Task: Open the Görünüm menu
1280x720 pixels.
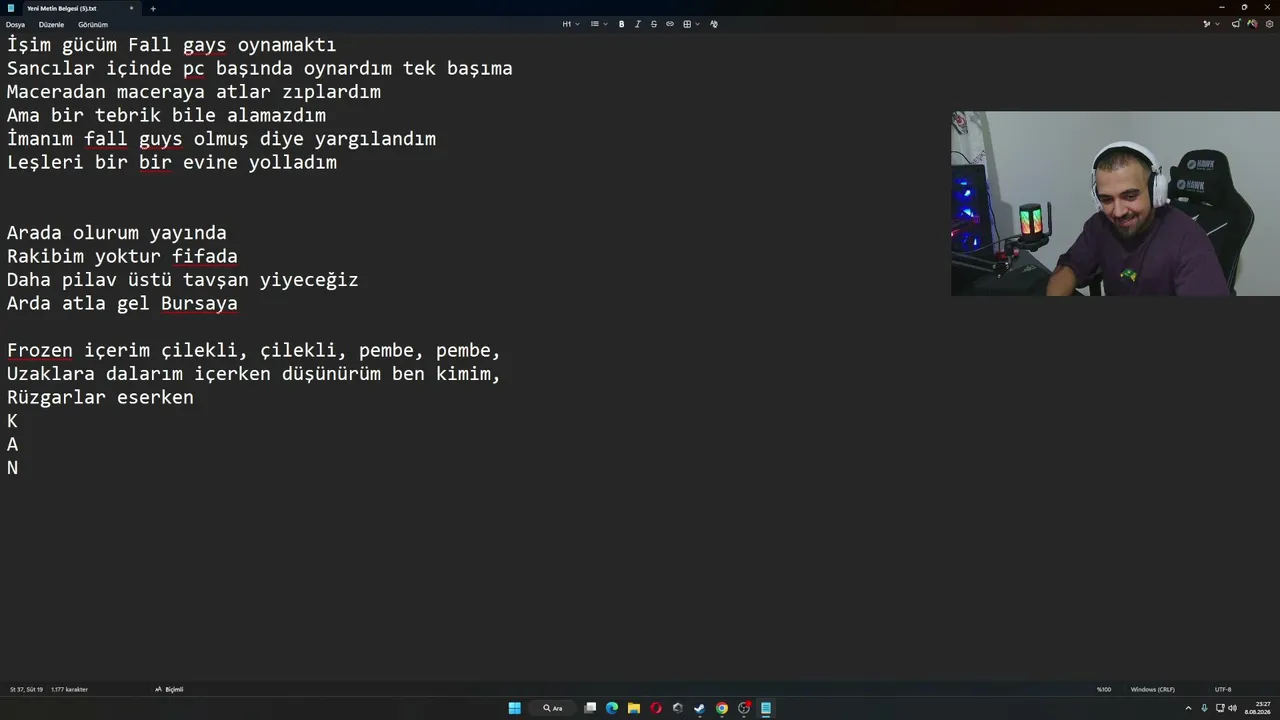Action: click(93, 24)
